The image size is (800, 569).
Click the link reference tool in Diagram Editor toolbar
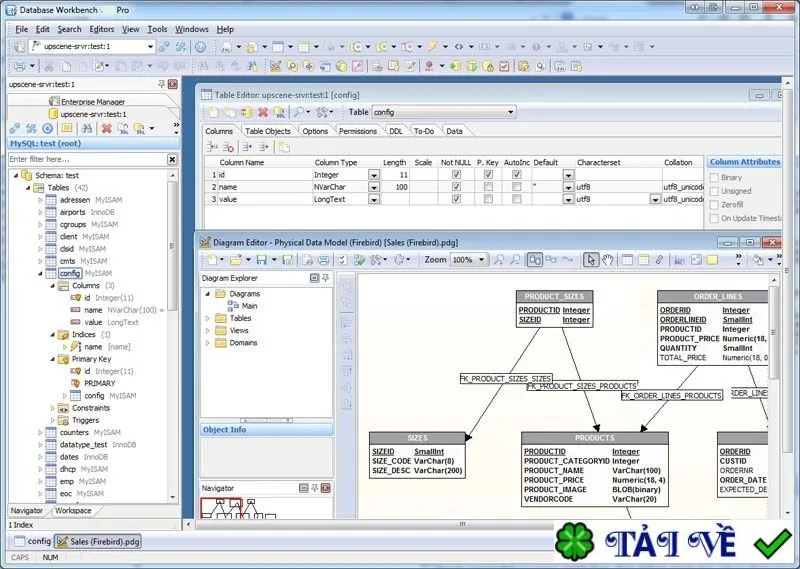[x=660, y=260]
